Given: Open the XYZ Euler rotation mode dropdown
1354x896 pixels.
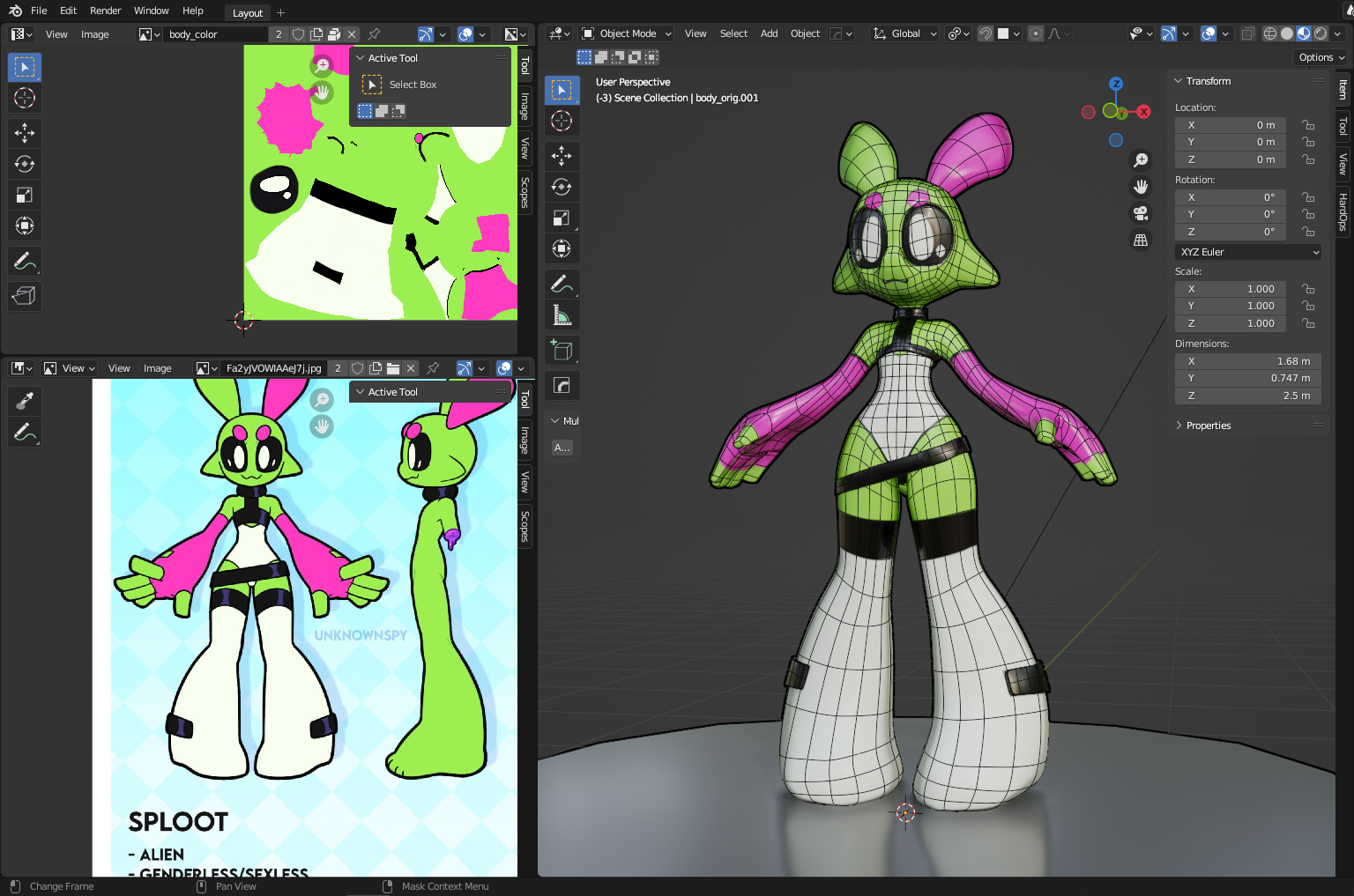Looking at the screenshot, I should [1248, 252].
